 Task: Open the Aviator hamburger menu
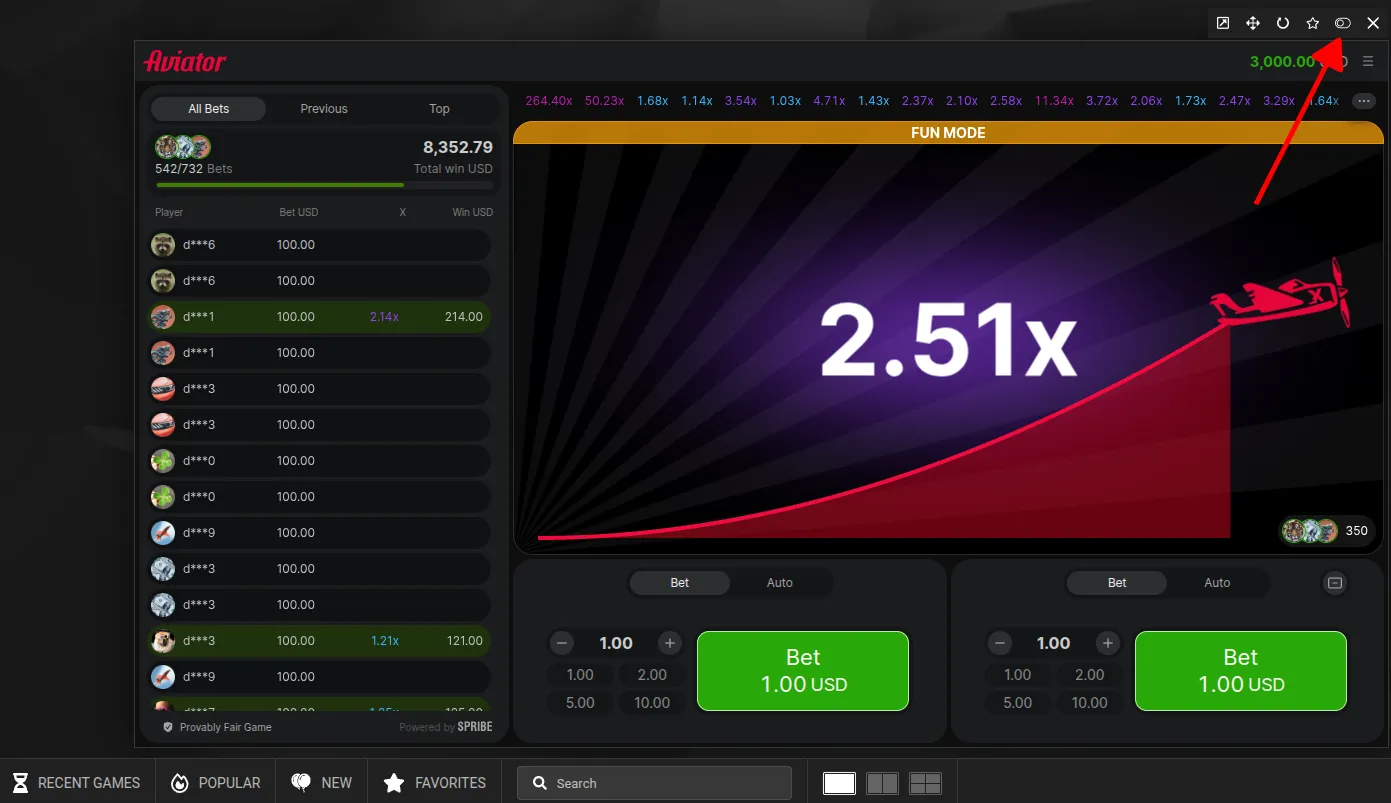pyautogui.click(x=1368, y=62)
